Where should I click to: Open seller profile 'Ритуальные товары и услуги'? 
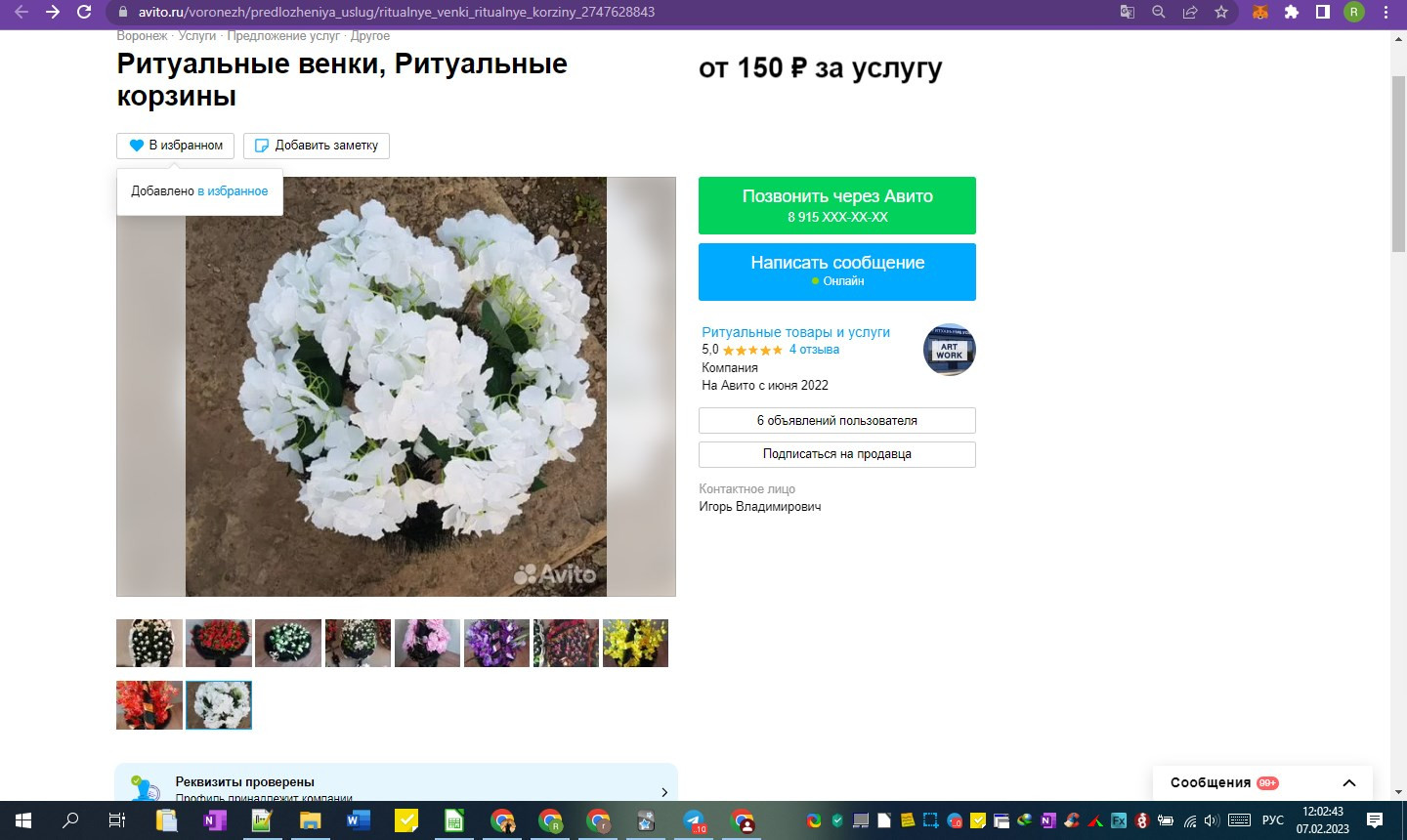[x=795, y=332]
